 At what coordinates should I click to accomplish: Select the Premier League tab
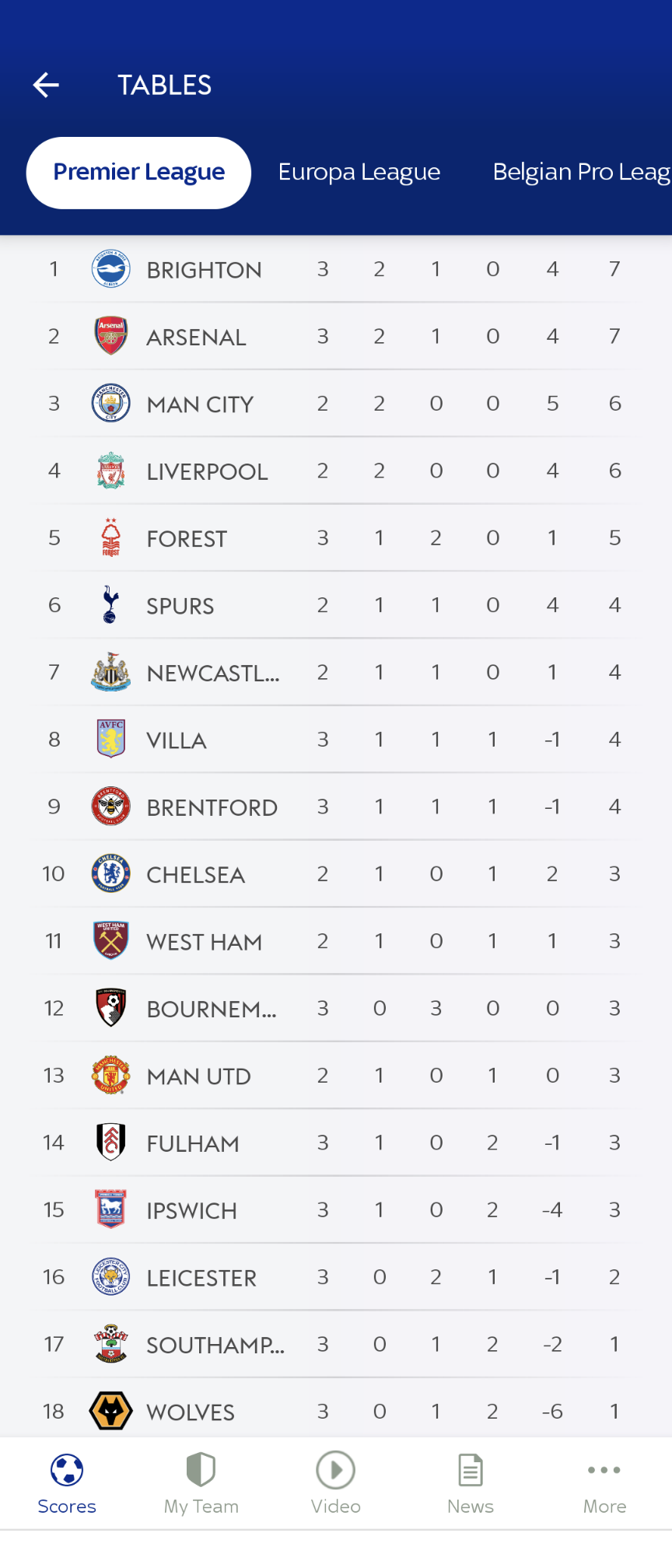click(x=138, y=173)
